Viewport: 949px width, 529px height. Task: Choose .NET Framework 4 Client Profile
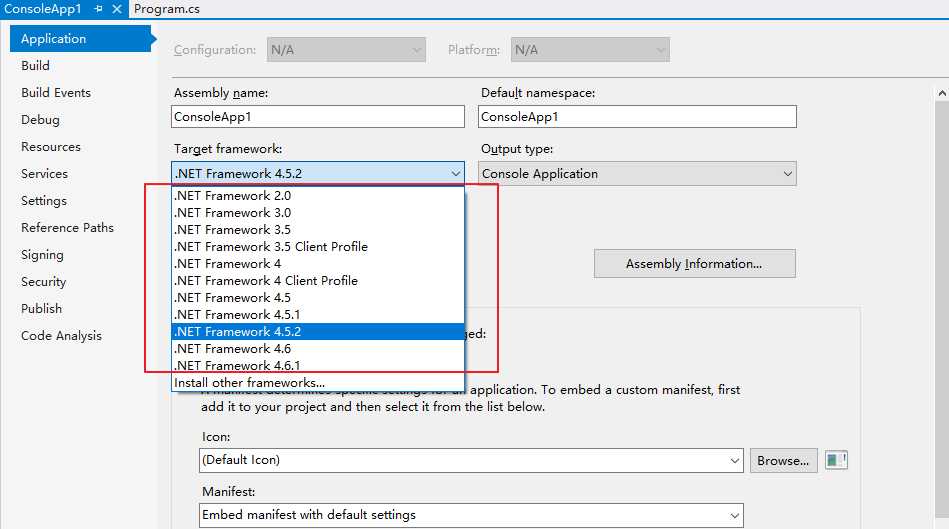point(318,280)
